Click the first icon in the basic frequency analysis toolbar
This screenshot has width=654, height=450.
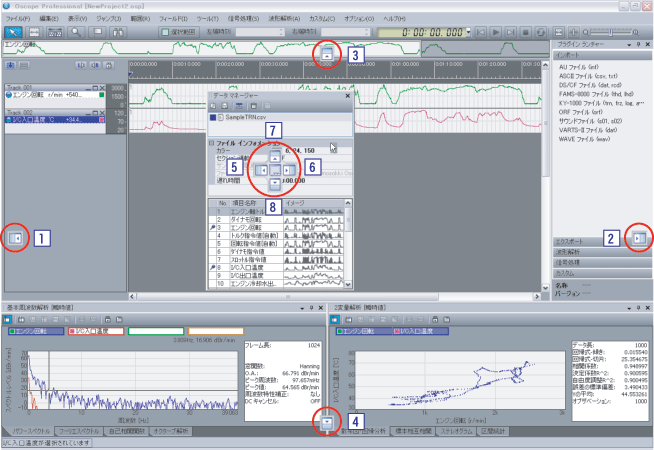[x=7, y=319]
